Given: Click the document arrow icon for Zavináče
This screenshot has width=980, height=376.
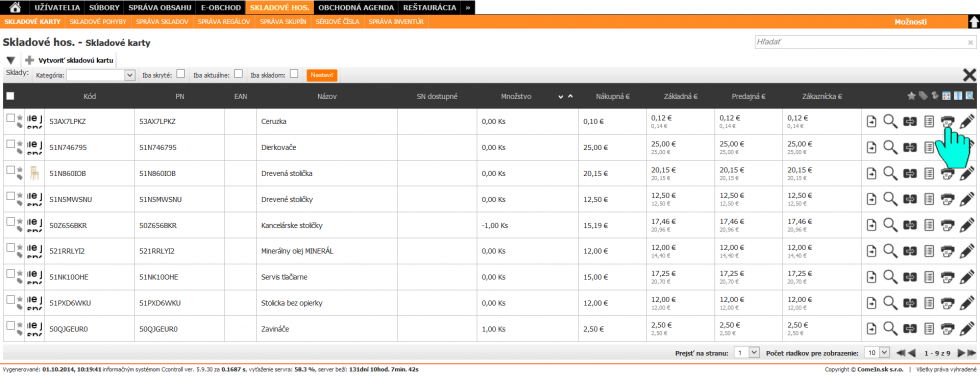Looking at the screenshot, I should (x=871, y=329).
